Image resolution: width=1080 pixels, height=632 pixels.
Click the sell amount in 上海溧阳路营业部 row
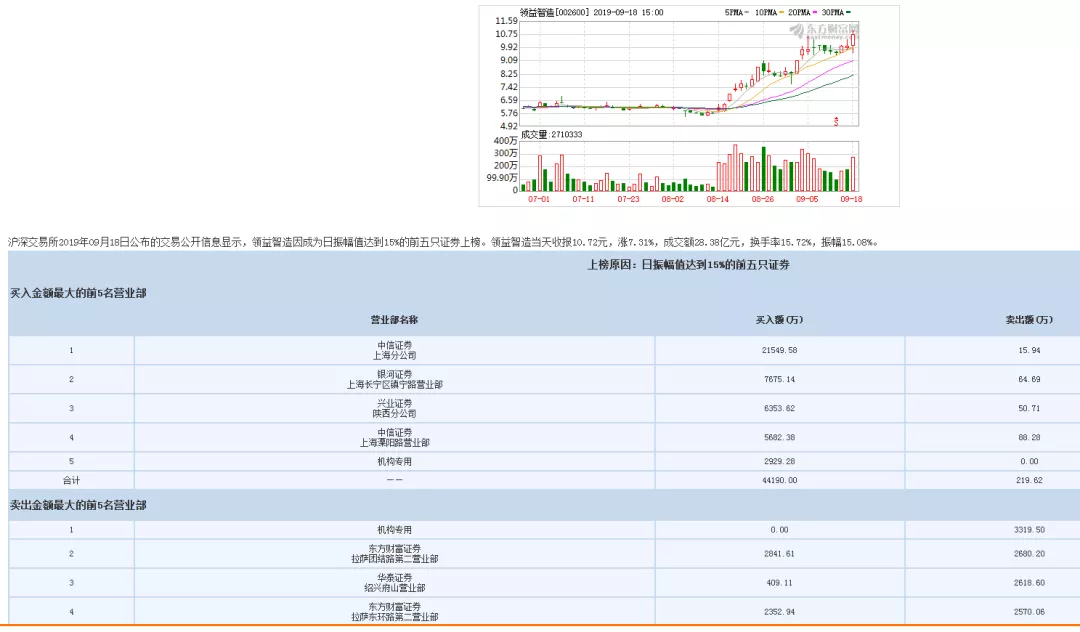point(1029,437)
